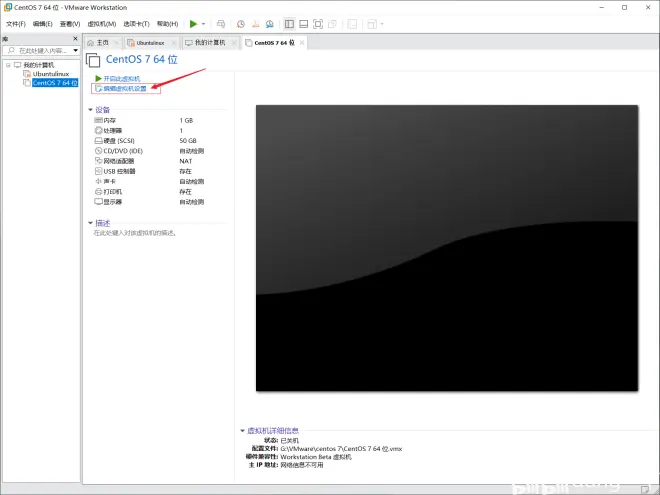Collapse the 描述 section
660x495 pixels.
tap(90, 223)
